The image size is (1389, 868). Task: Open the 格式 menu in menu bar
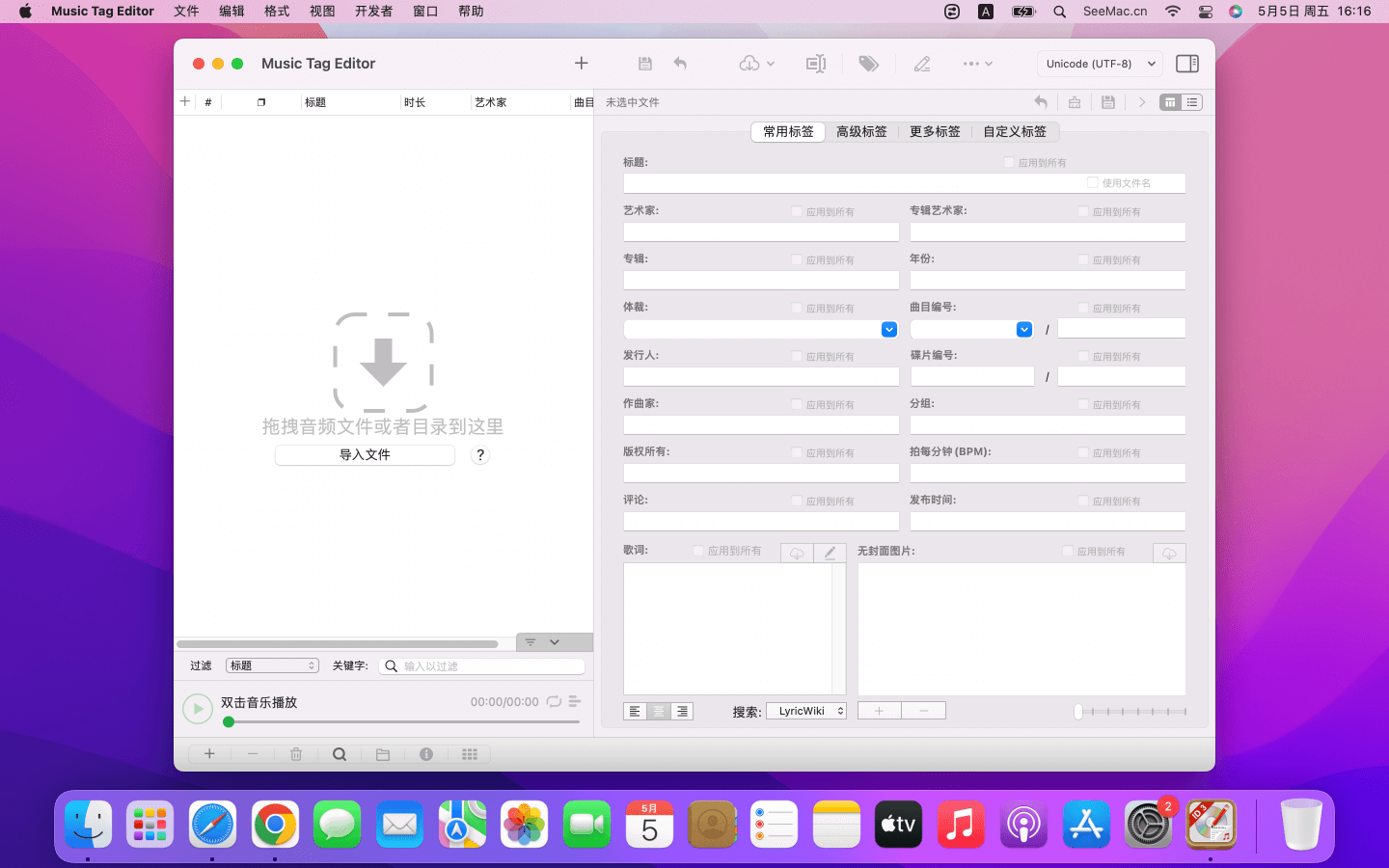point(277,12)
